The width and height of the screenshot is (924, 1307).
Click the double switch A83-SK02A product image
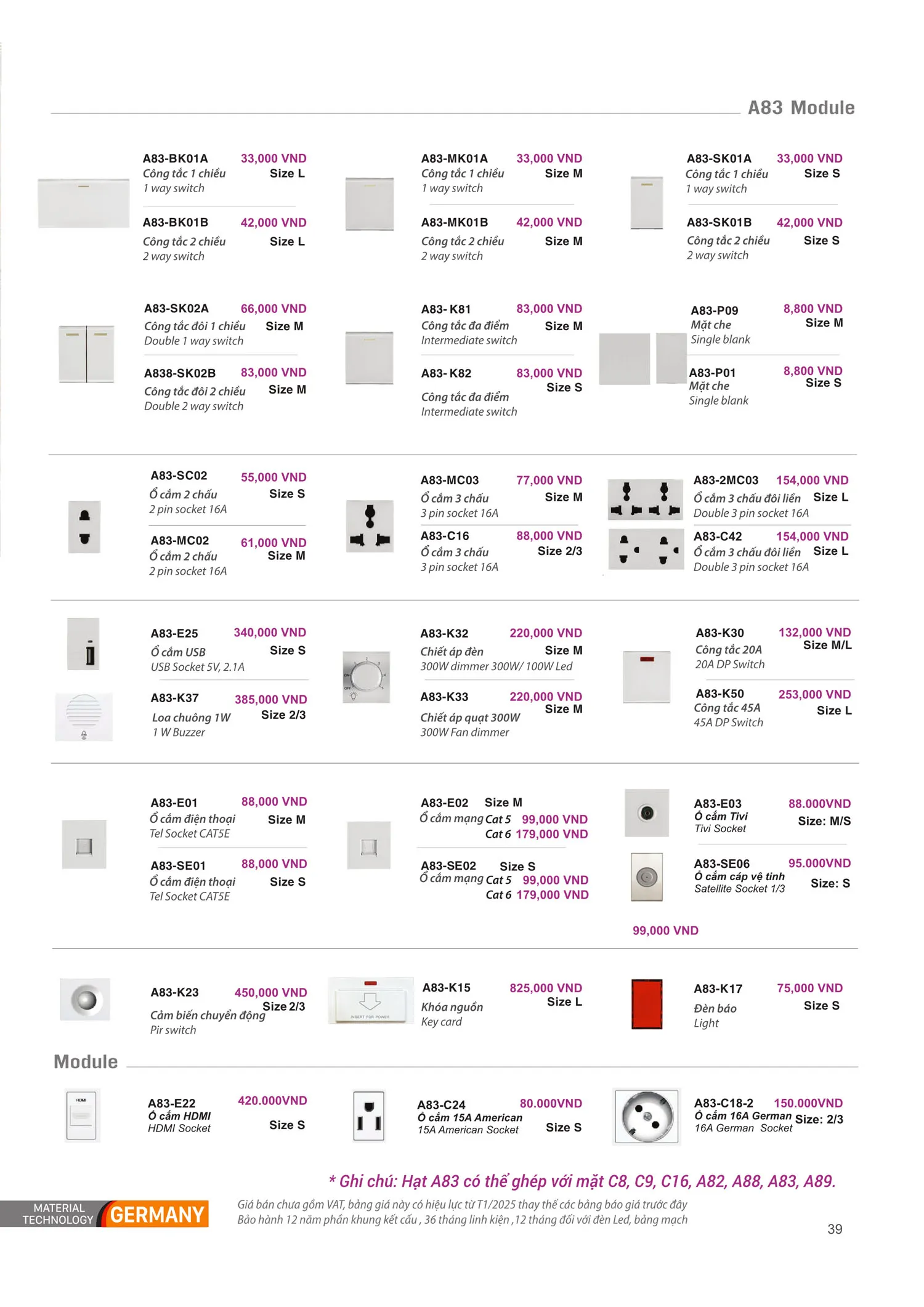tap(86, 354)
